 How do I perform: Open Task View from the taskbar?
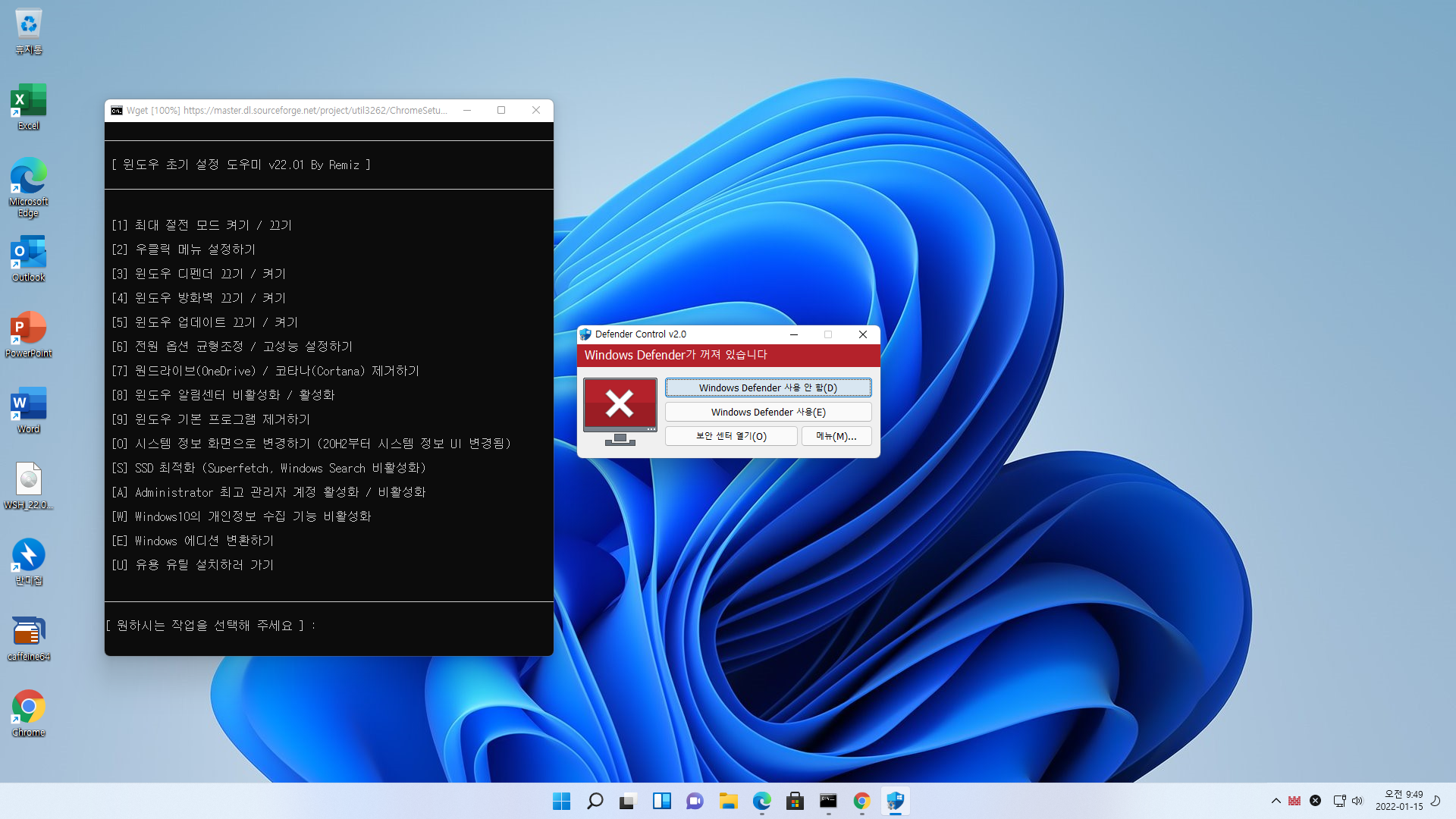tap(628, 801)
